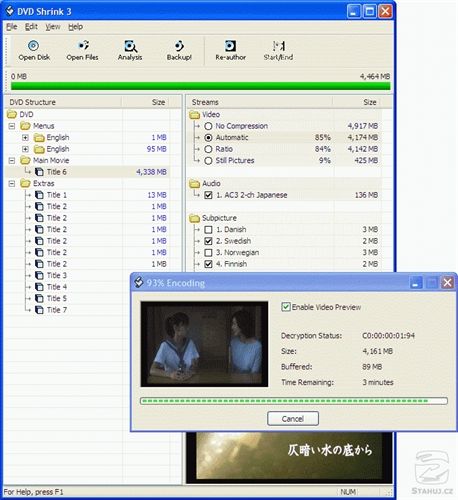This screenshot has width=458, height=500.
Task: Expand the first English menu node
Action: (x=25, y=138)
